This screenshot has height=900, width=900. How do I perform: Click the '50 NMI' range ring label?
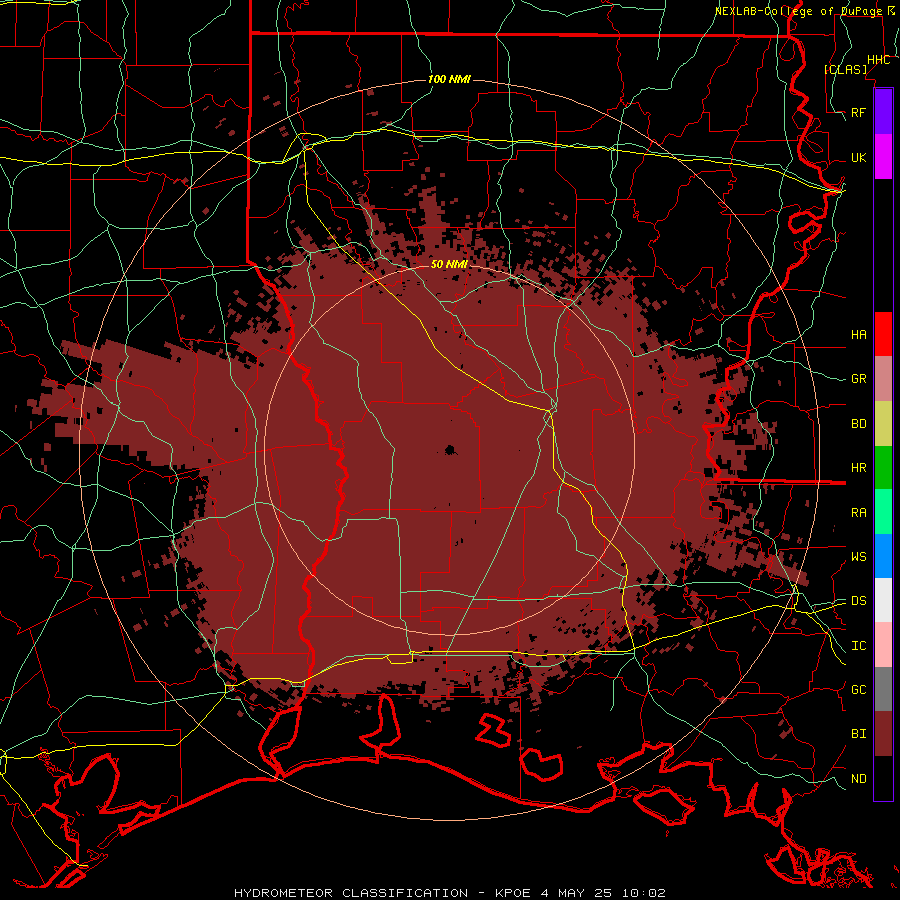[449, 264]
